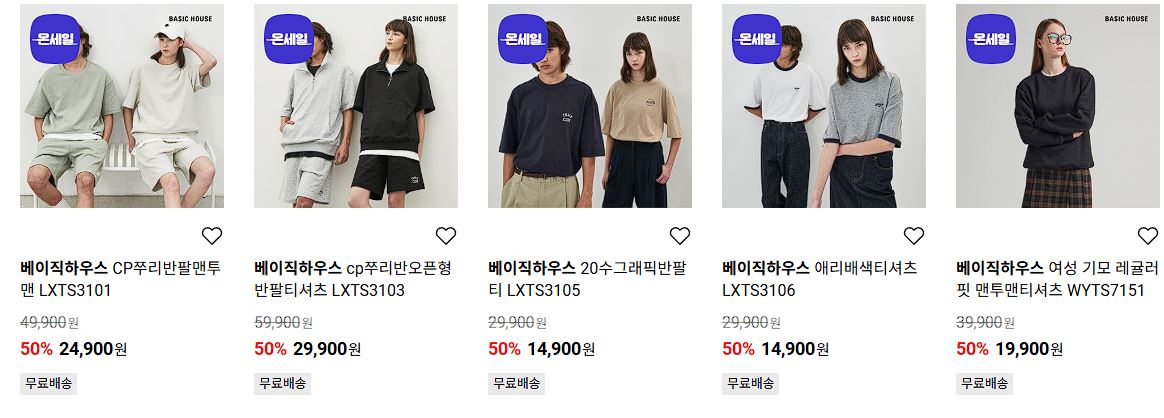The image size is (1164, 418).
Task: Open women's black sweatshirt product photo
Action: pyautogui.click(x=1059, y=106)
